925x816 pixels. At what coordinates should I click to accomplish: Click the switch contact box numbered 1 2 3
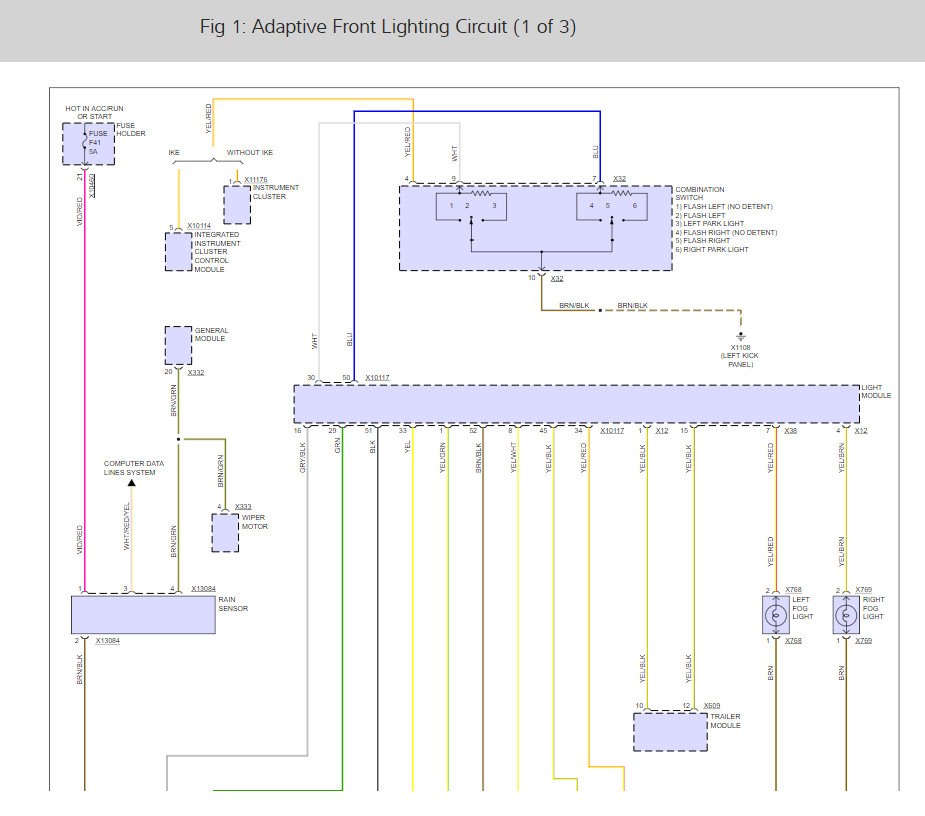point(471,207)
